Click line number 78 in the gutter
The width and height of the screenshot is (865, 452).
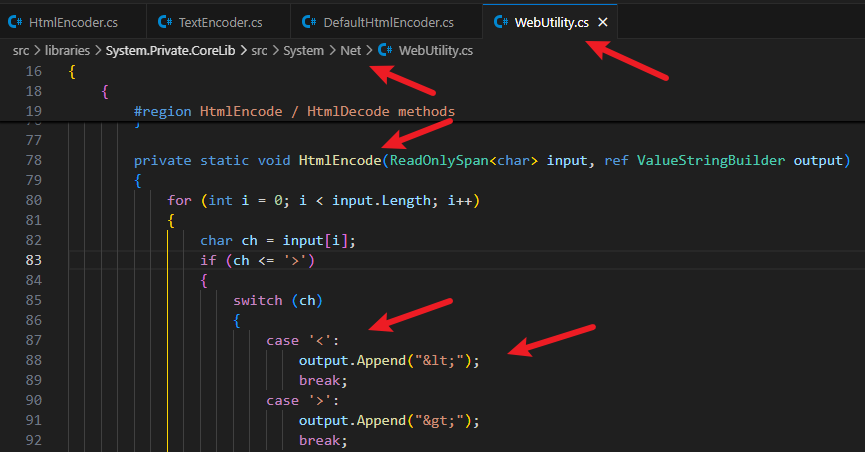coord(34,160)
